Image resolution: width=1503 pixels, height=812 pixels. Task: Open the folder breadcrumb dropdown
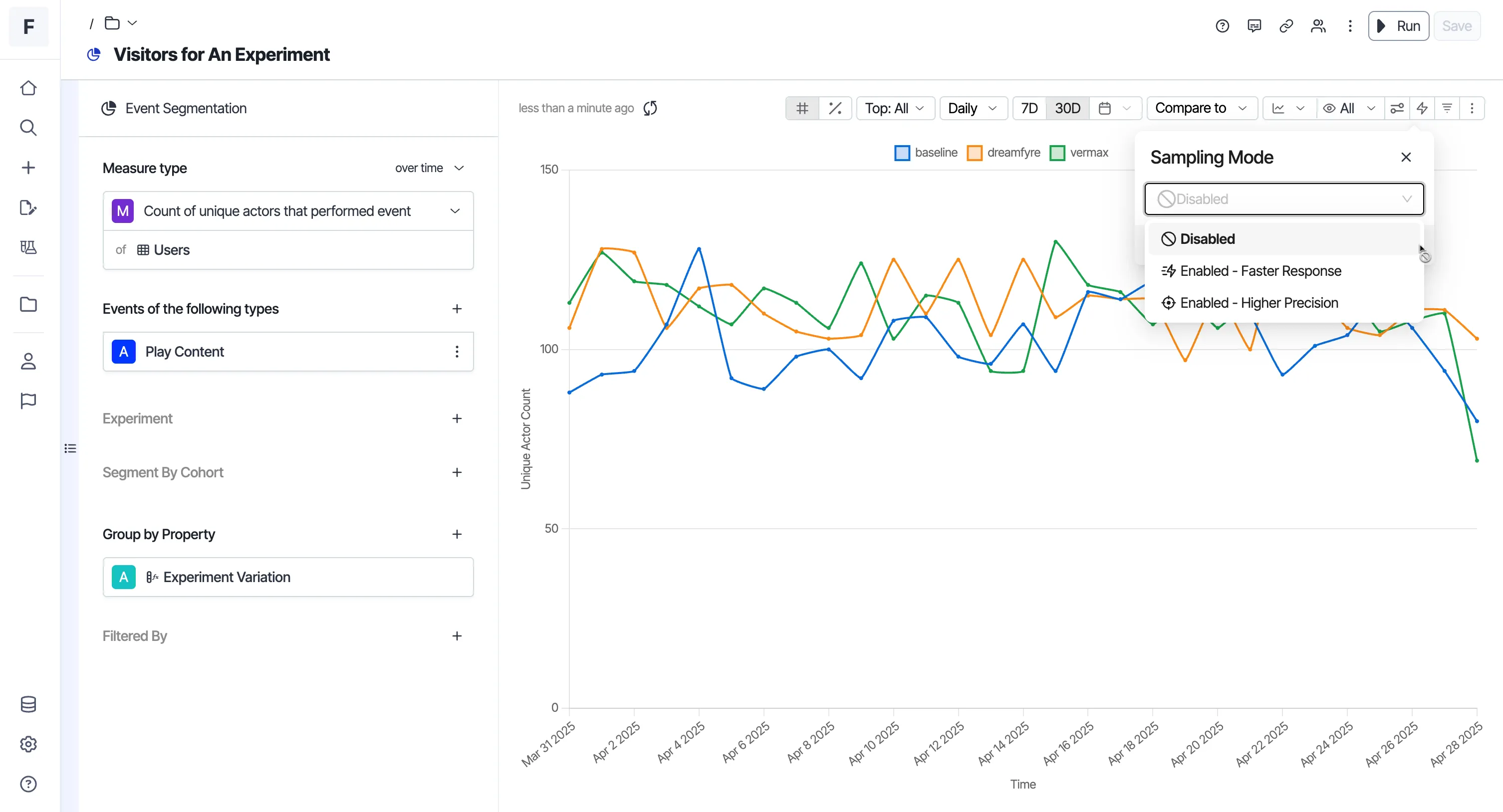(121, 23)
